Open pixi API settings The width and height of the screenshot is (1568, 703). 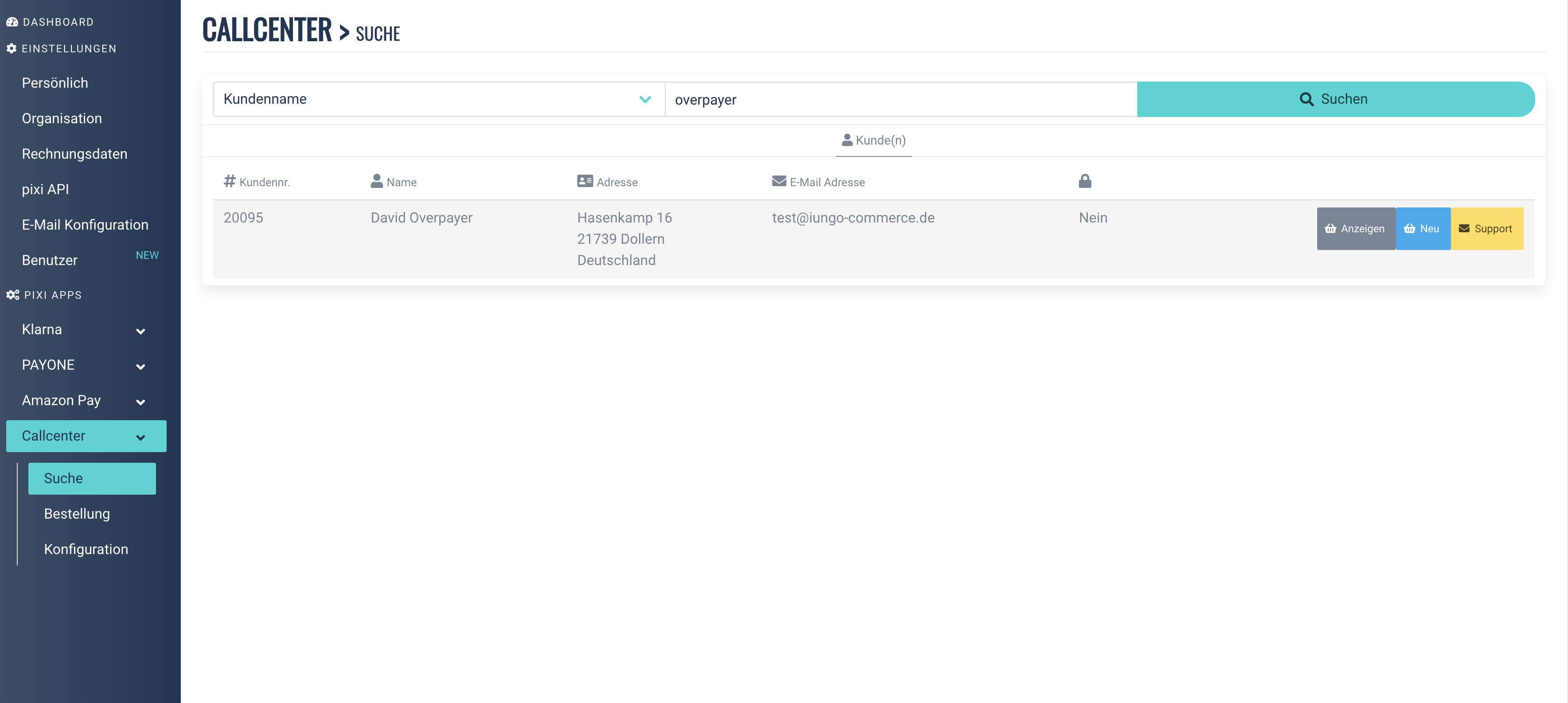[x=45, y=189]
